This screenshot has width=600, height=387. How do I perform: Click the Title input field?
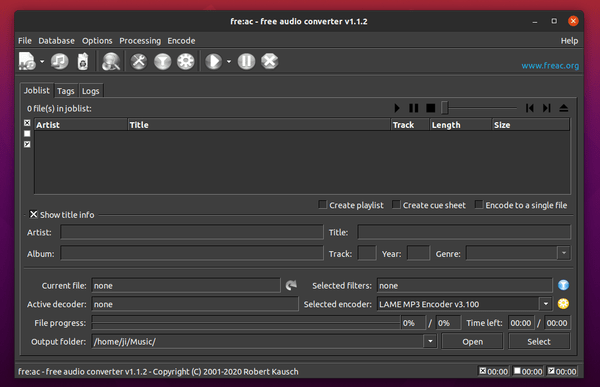(x=464, y=232)
